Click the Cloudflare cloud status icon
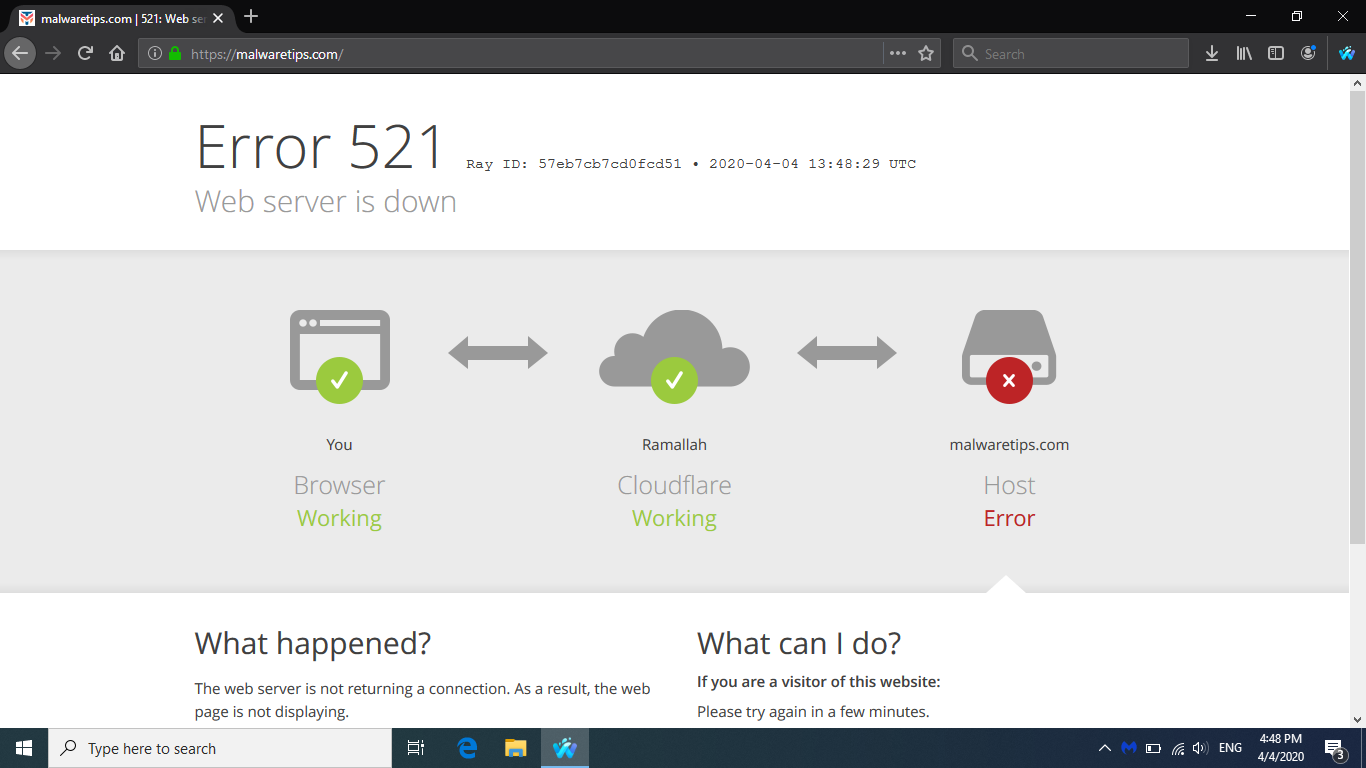The height and width of the screenshot is (768, 1366). click(674, 355)
